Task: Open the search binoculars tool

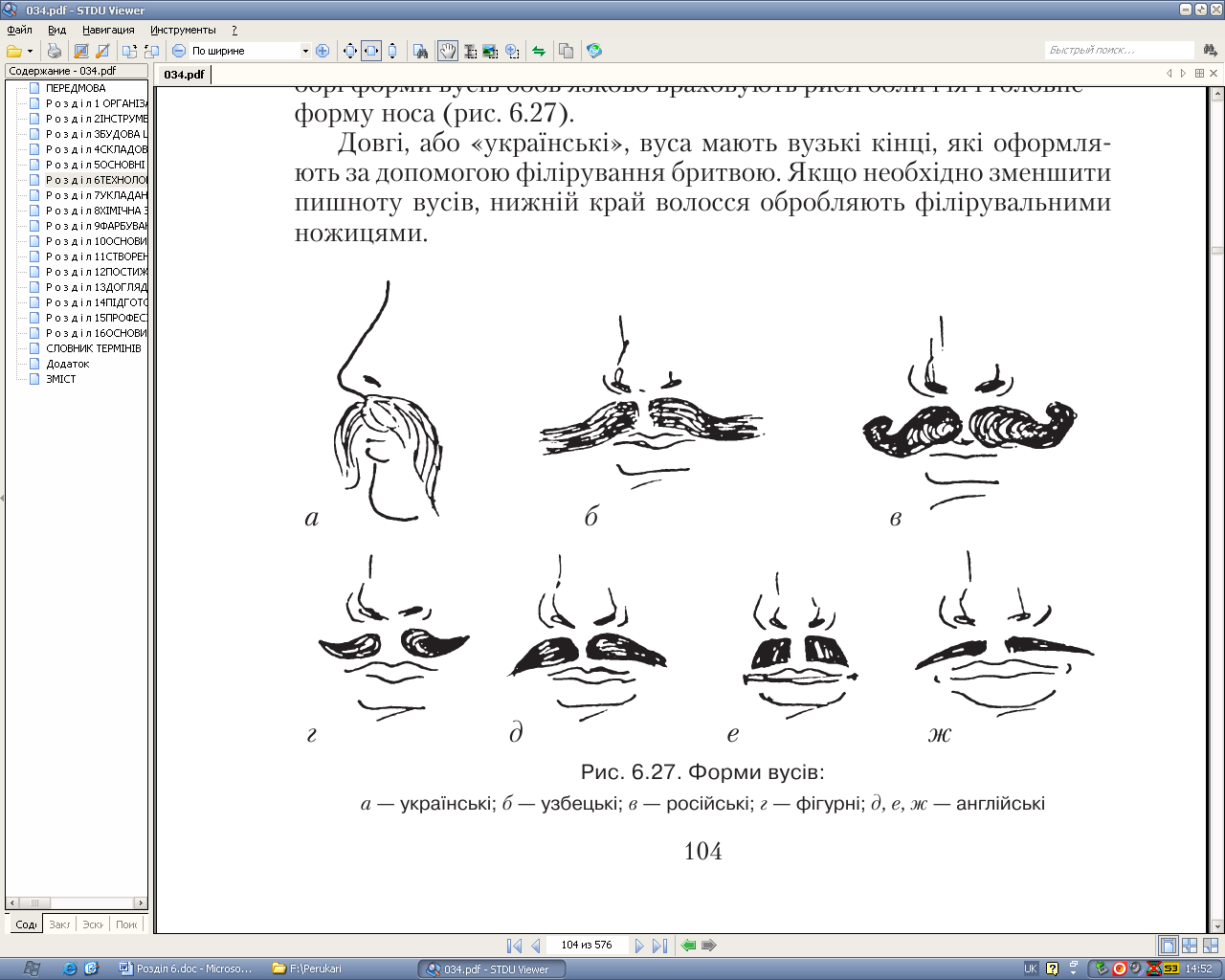Action: point(420,51)
